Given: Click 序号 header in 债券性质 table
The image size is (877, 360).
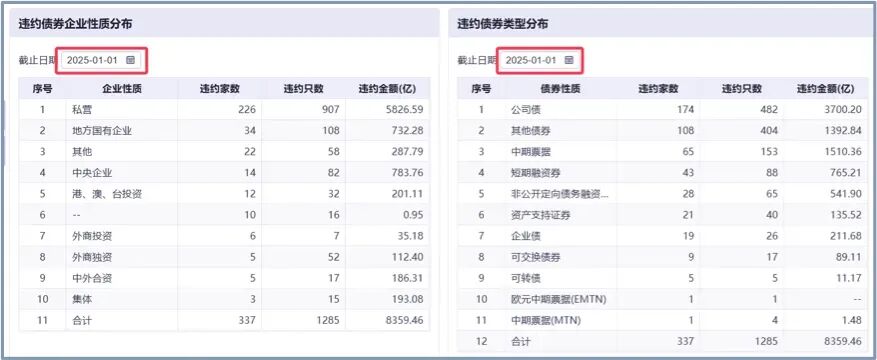Looking at the screenshot, I should point(481,89).
